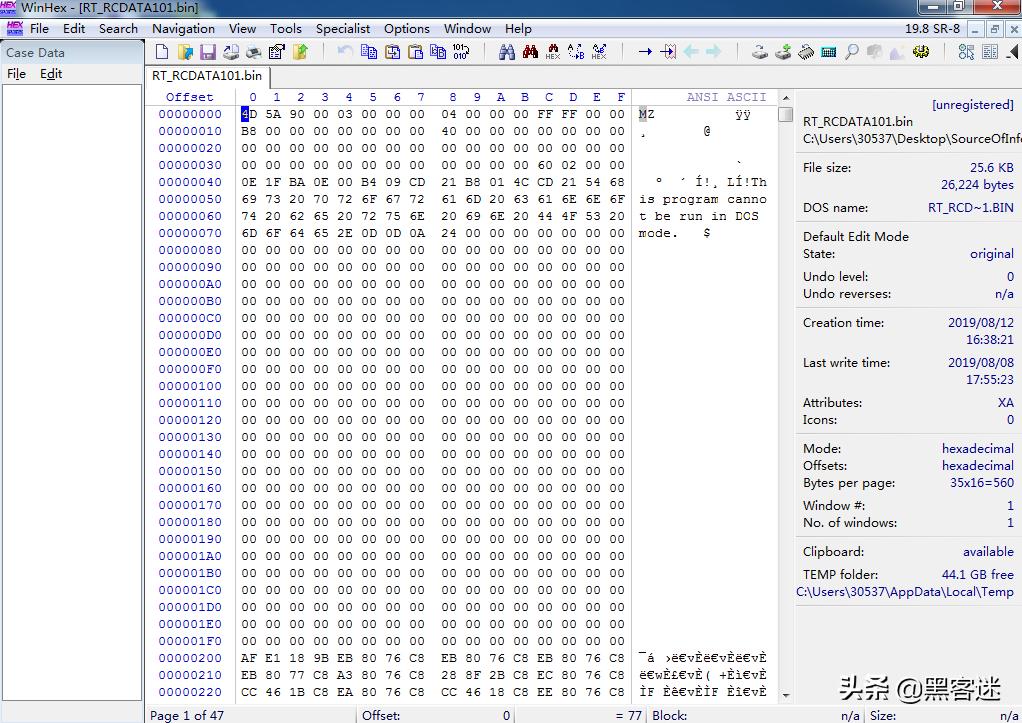Save the file with the Save toolbar icon

coord(207,50)
